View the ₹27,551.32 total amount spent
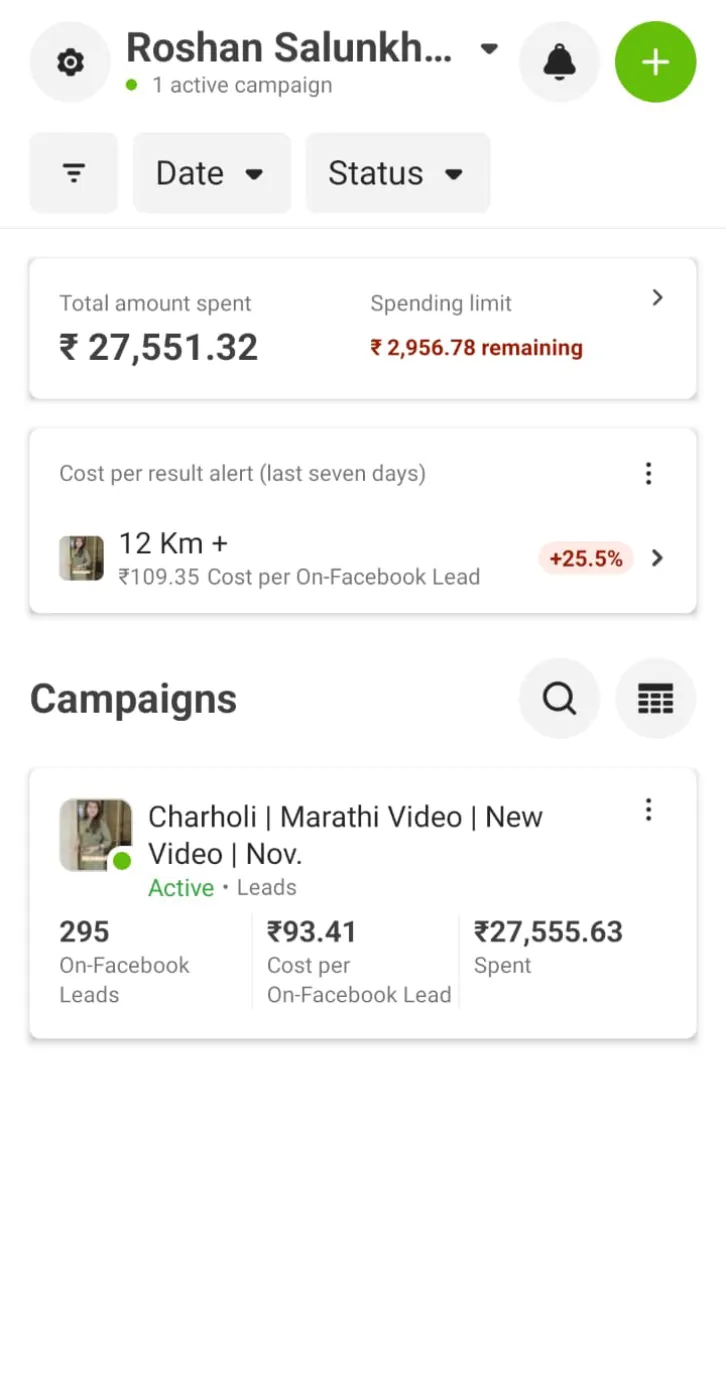This screenshot has height=1374, width=726. (x=159, y=347)
